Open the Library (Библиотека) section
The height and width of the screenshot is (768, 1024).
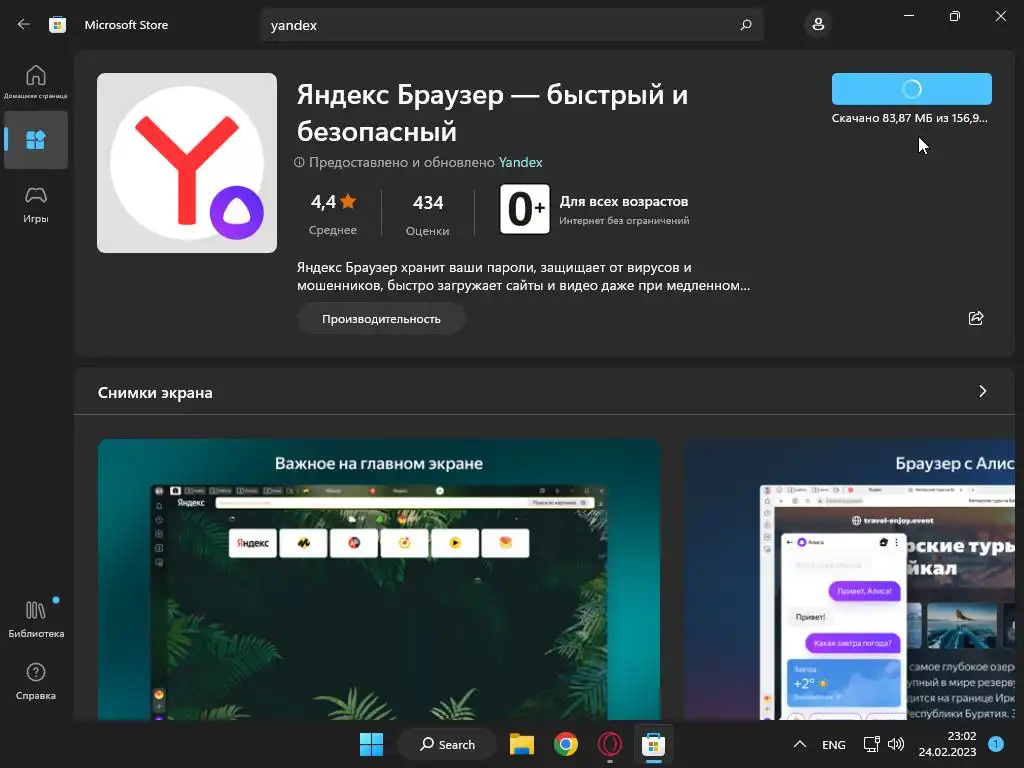click(36, 618)
